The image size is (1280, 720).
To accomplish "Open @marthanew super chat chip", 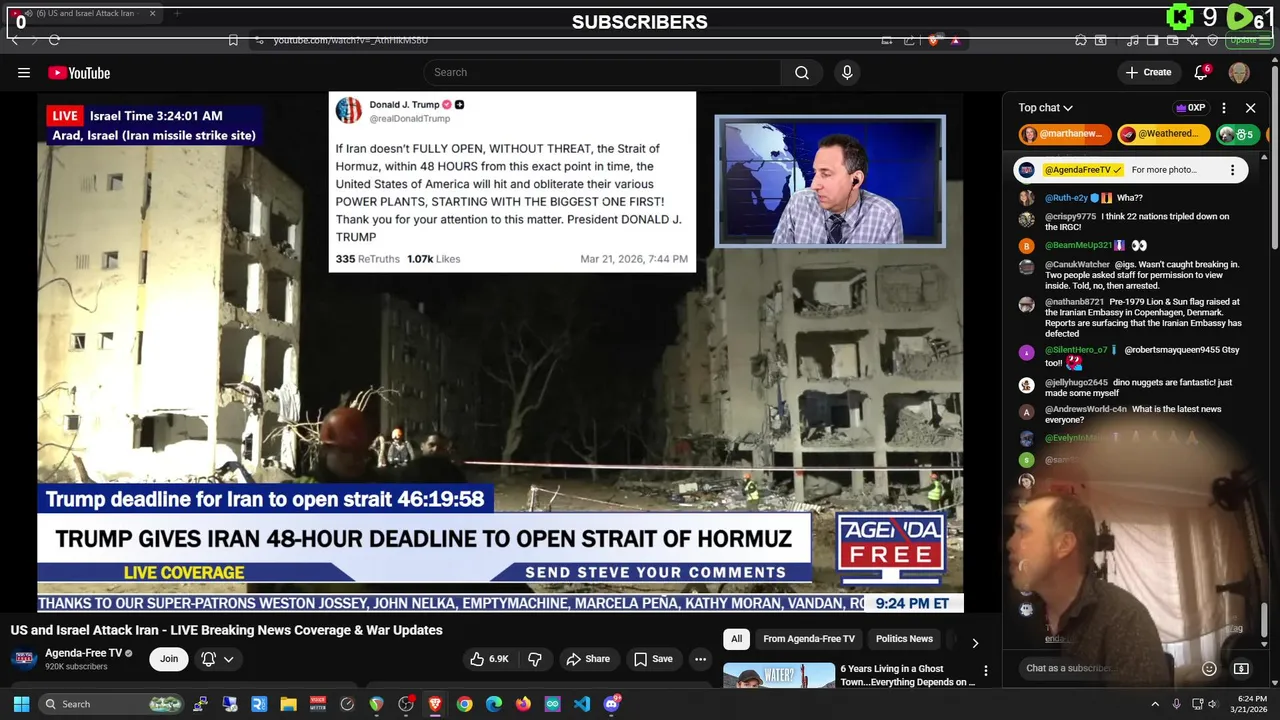I will pyautogui.click(x=1065, y=134).
